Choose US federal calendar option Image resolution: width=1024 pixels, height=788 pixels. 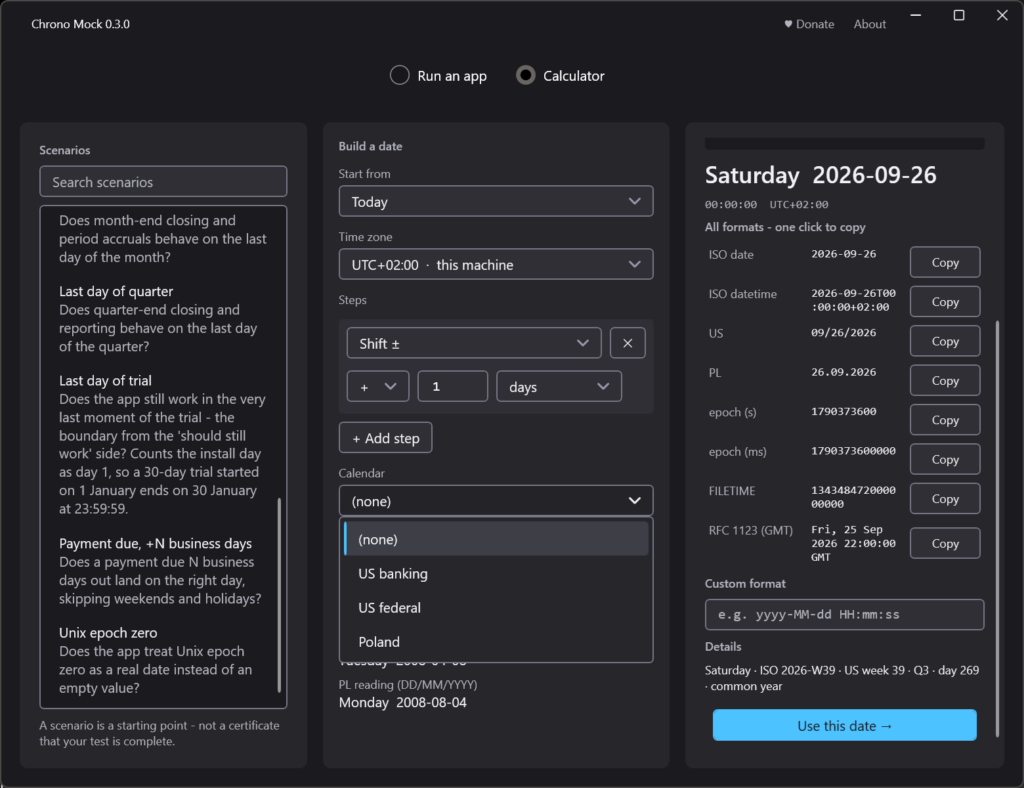(496, 608)
